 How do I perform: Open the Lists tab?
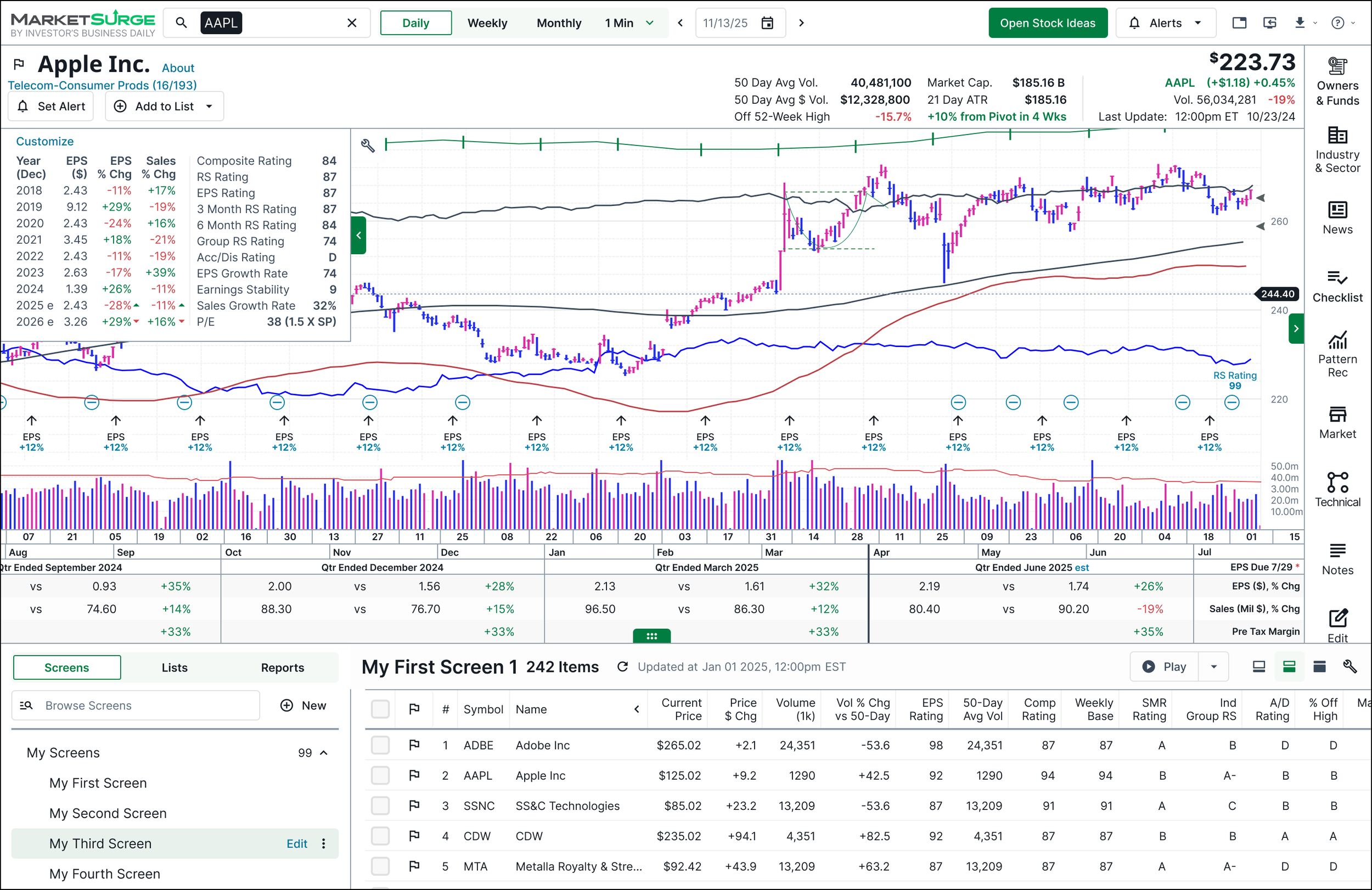click(x=174, y=667)
